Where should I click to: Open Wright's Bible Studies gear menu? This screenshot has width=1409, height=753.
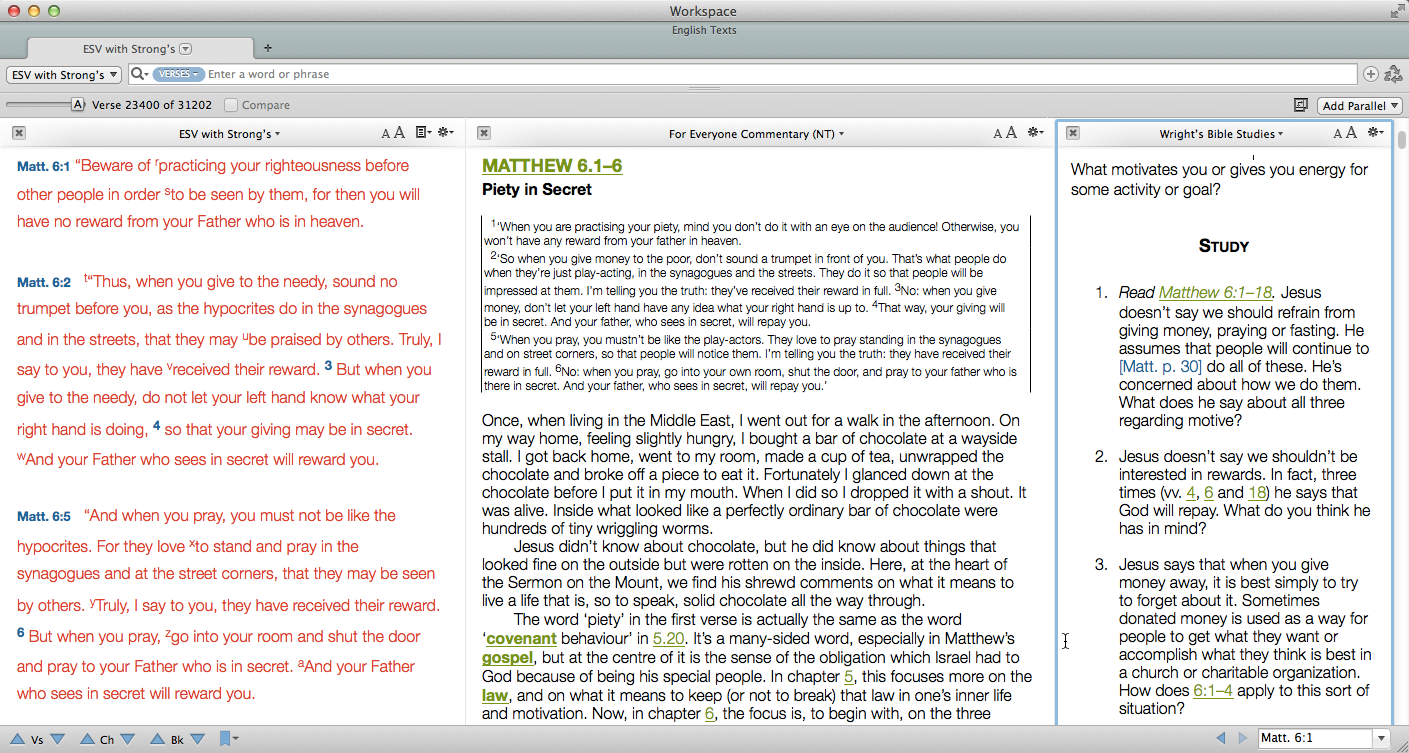(1376, 133)
